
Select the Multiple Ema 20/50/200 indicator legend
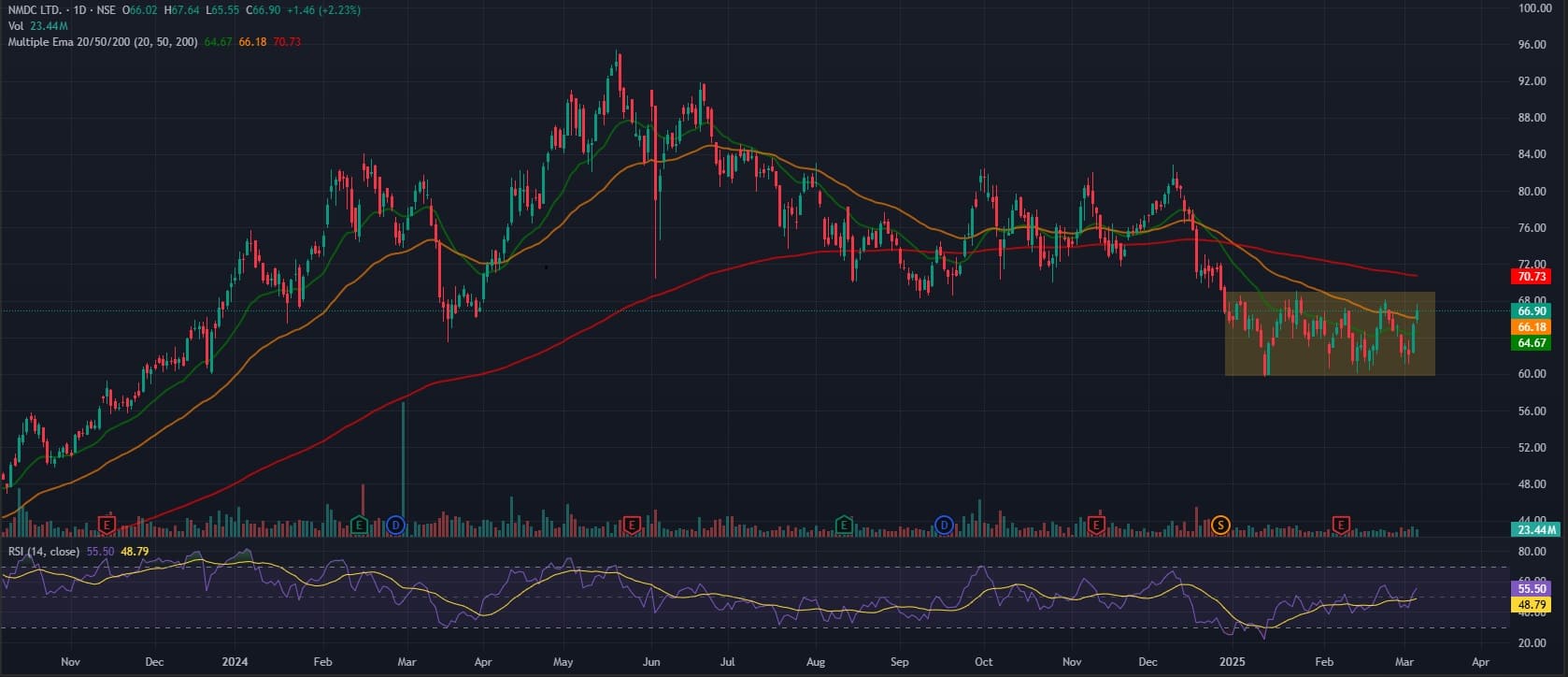[x=103, y=42]
